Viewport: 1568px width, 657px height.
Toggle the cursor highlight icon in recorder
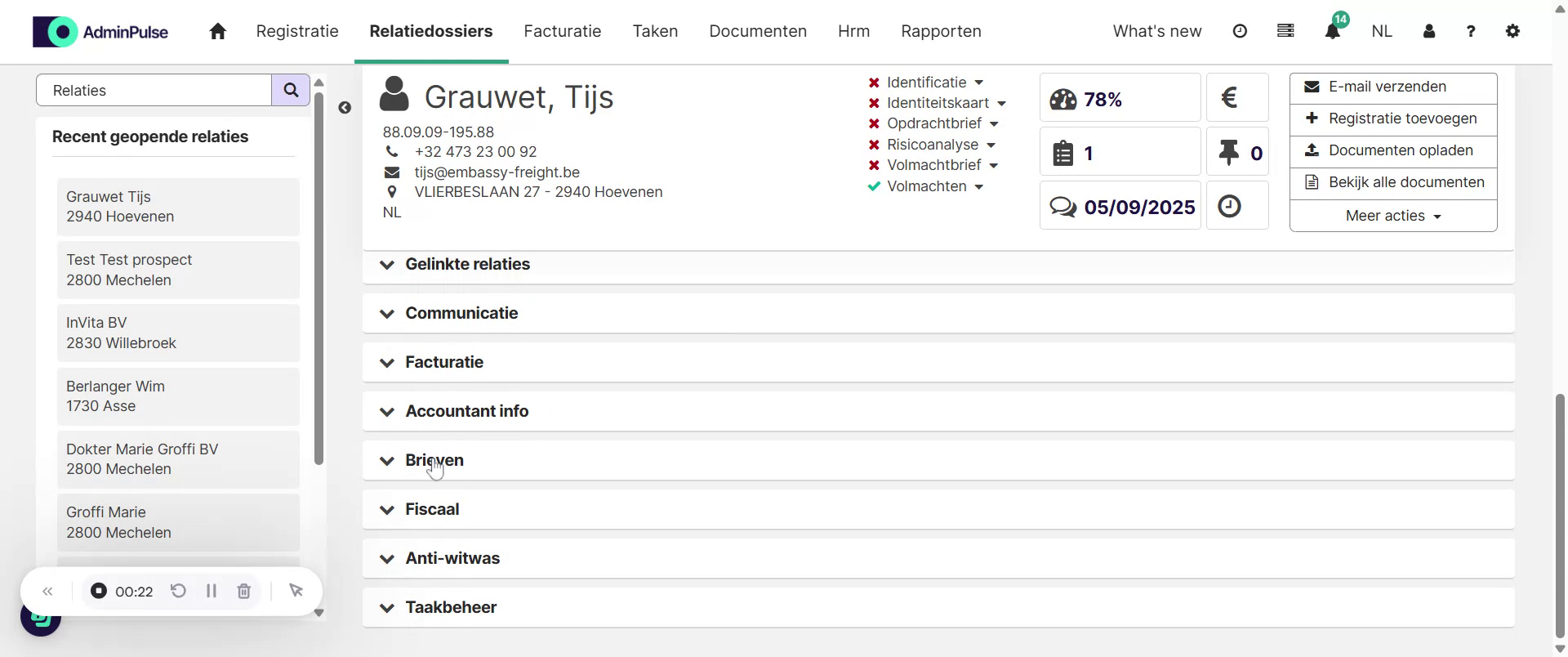[x=296, y=591]
